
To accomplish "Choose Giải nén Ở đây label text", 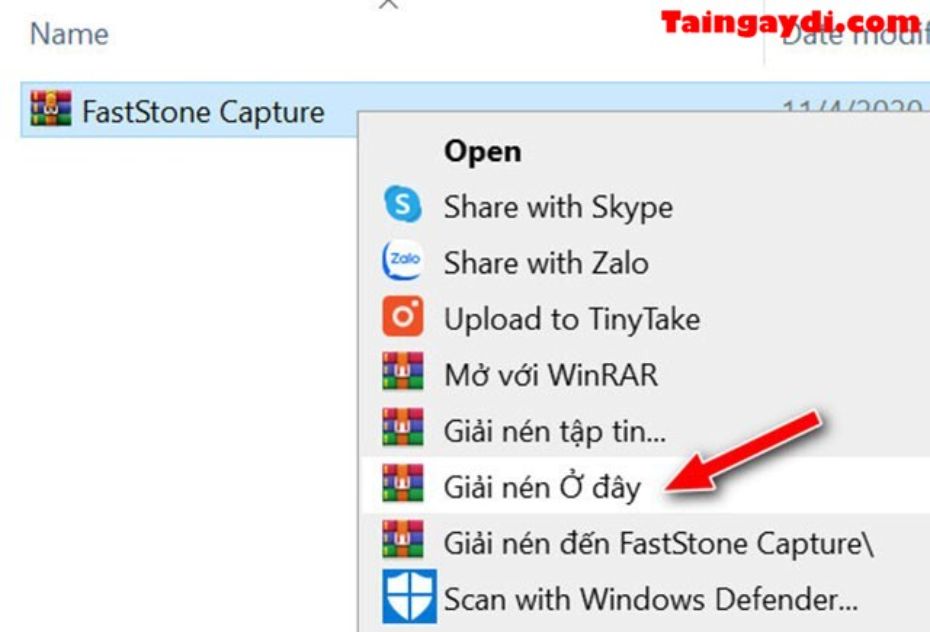I will 543,487.
